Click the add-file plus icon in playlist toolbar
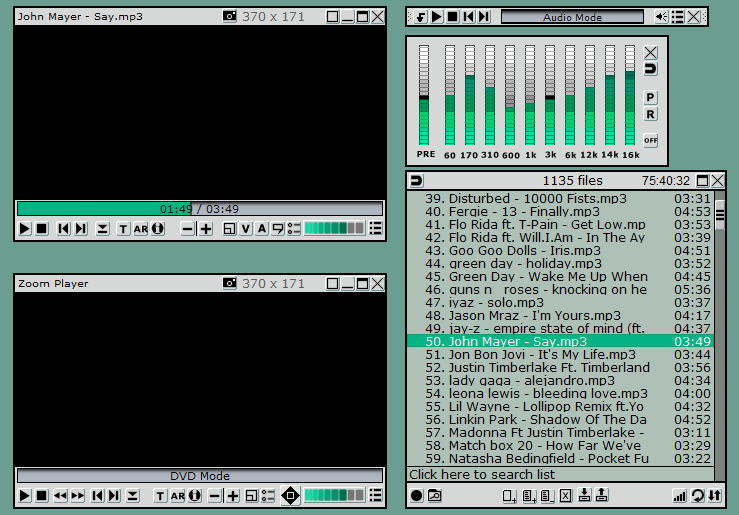Screen dimensions: 739x515 [x=509, y=496]
